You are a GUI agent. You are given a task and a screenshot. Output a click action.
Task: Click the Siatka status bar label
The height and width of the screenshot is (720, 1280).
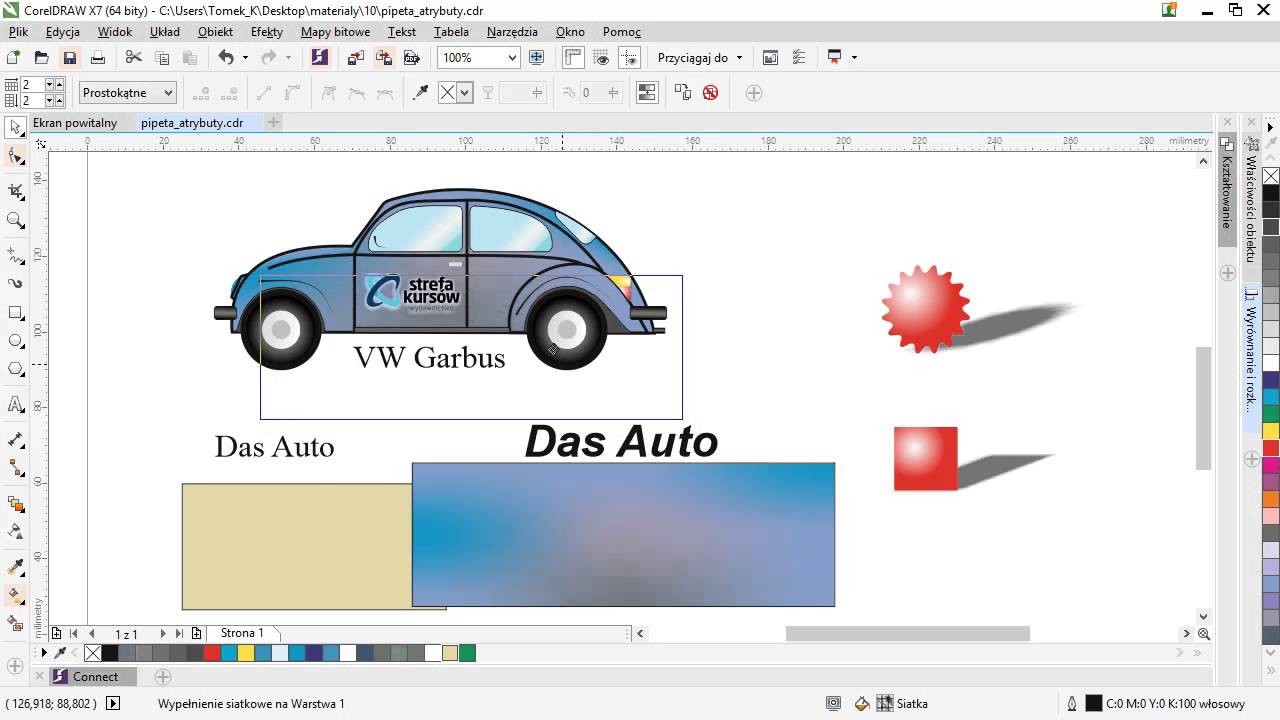912,704
